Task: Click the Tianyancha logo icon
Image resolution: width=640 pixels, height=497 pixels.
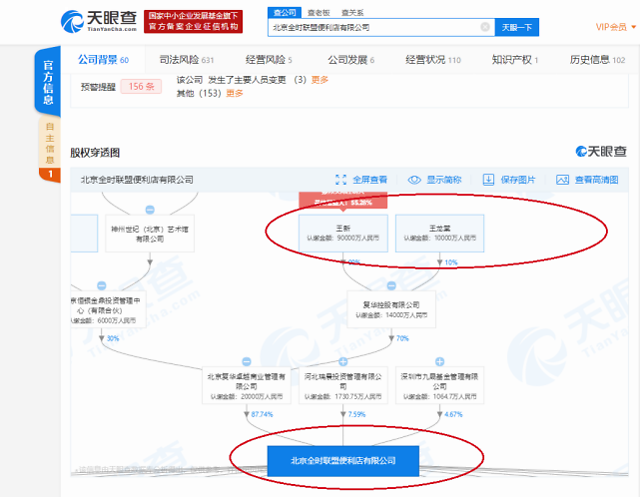Action: 72,22
